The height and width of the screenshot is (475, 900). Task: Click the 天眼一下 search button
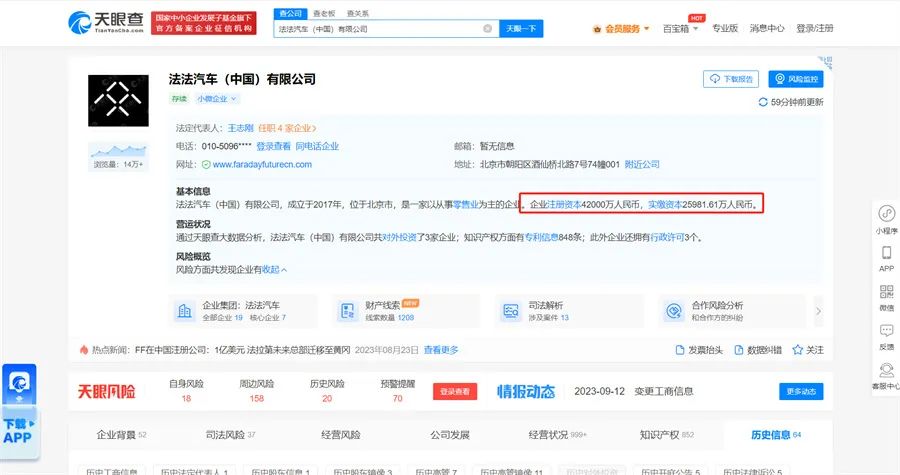click(x=521, y=29)
